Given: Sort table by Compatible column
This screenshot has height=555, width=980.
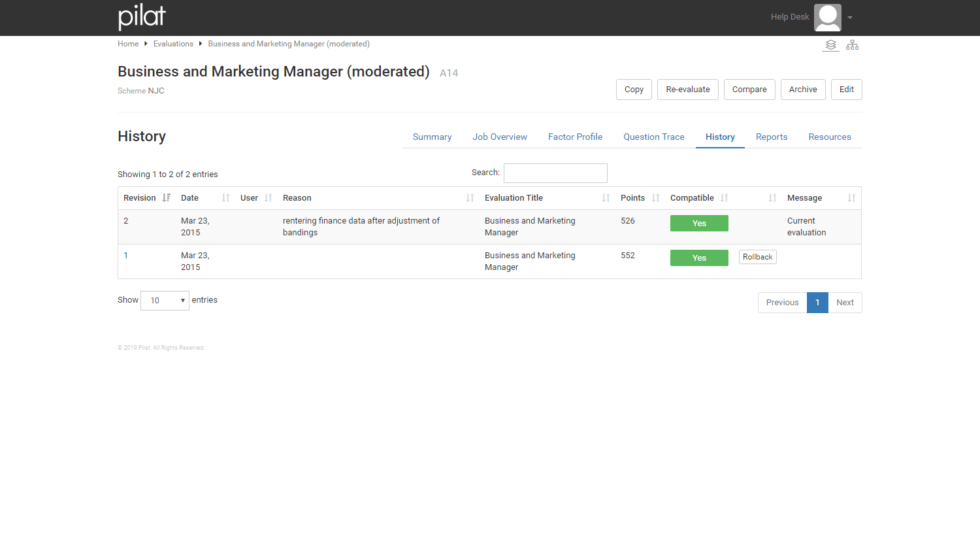Looking at the screenshot, I should [x=692, y=198].
